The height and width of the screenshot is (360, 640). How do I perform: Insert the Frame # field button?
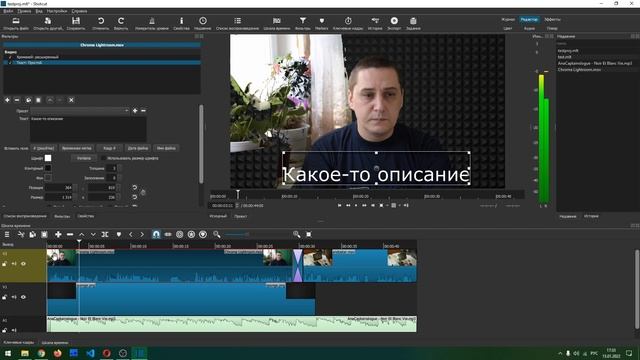pos(109,148)
